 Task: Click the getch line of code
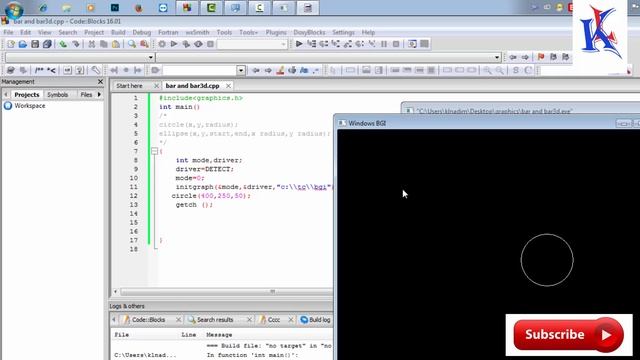(194, 205)
